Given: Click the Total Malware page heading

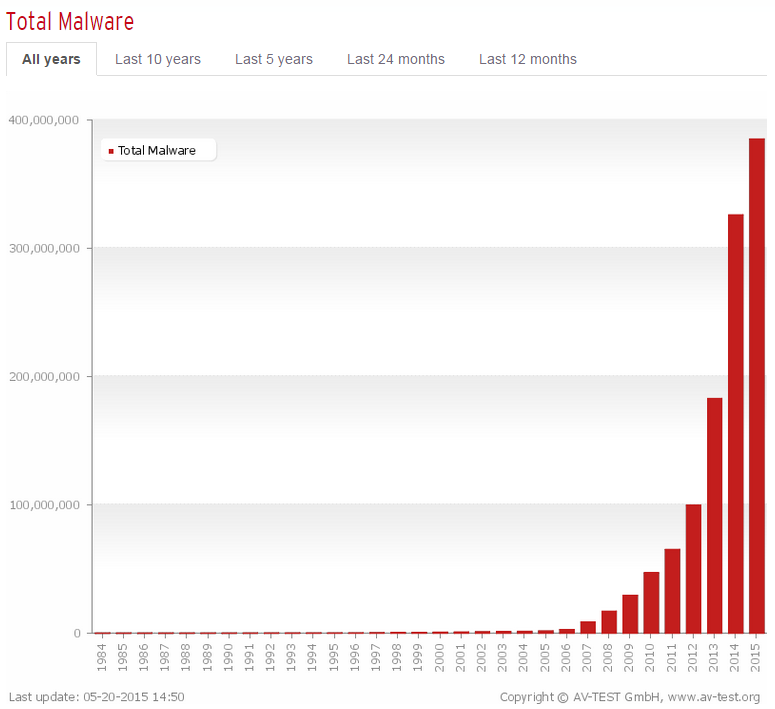Looking at the screenshot, I should pyautogui.click(x=70, y=21).
